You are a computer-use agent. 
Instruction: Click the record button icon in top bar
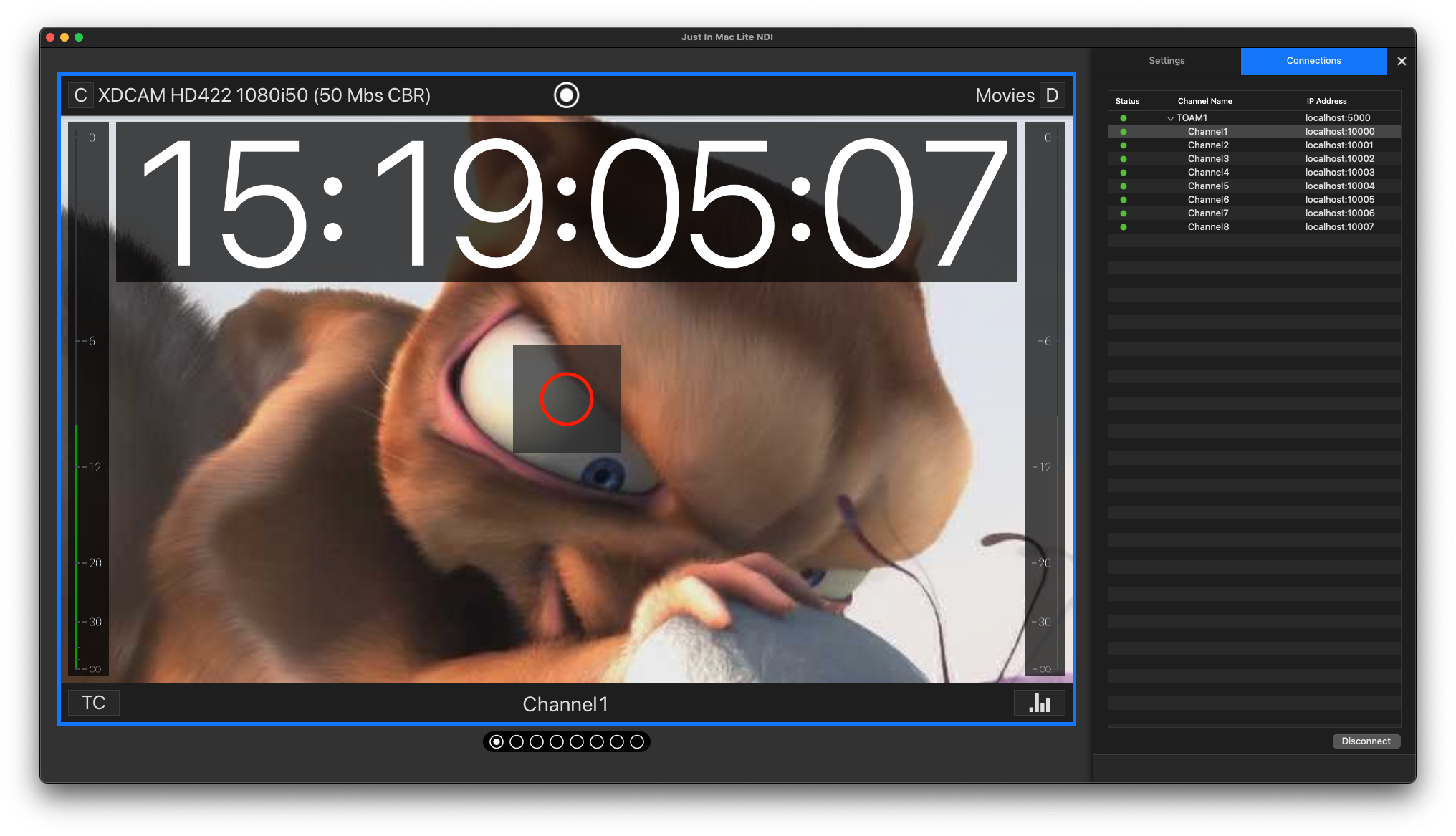566,95
